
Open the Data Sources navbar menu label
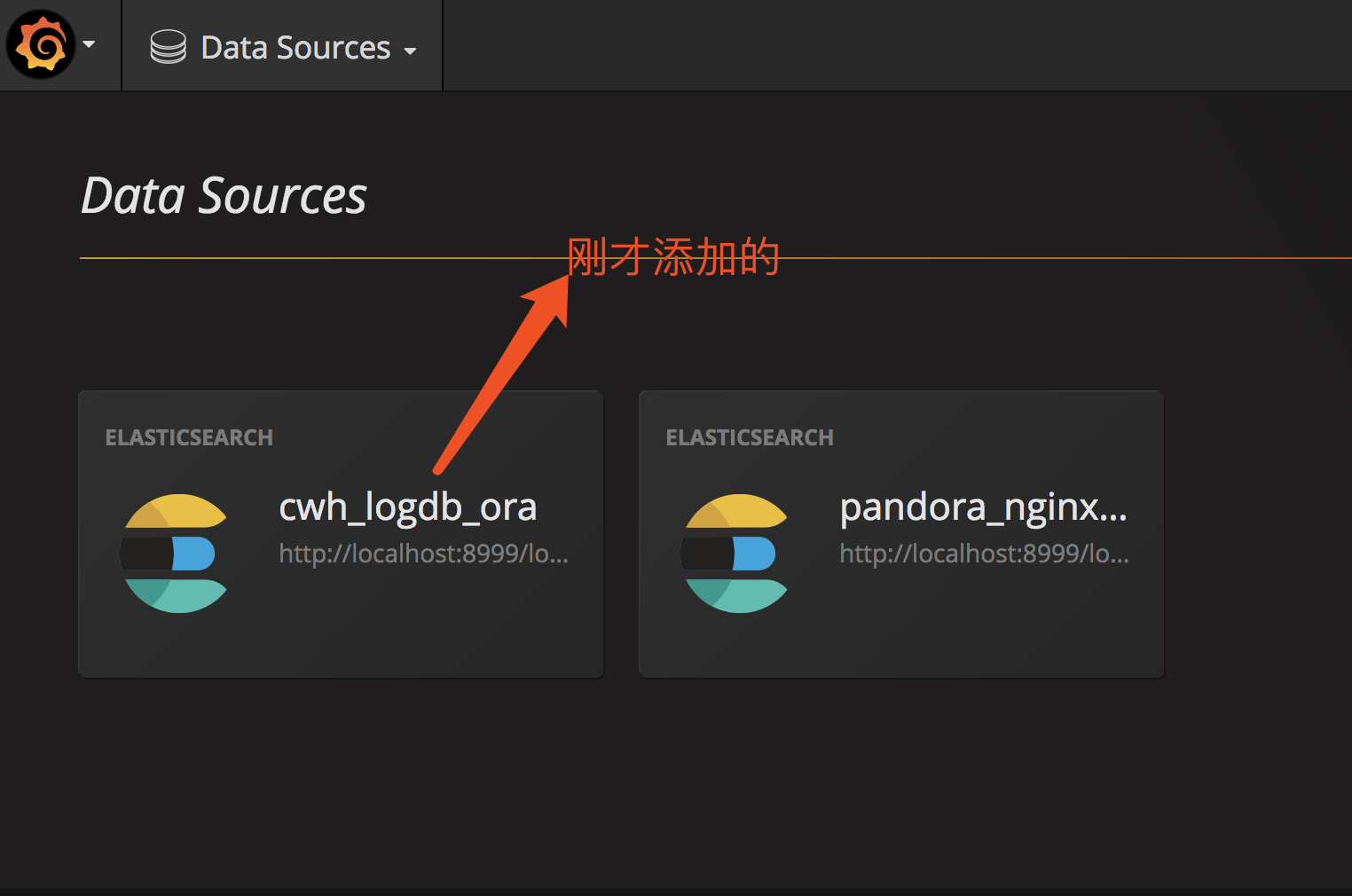[x=295, y=48]
